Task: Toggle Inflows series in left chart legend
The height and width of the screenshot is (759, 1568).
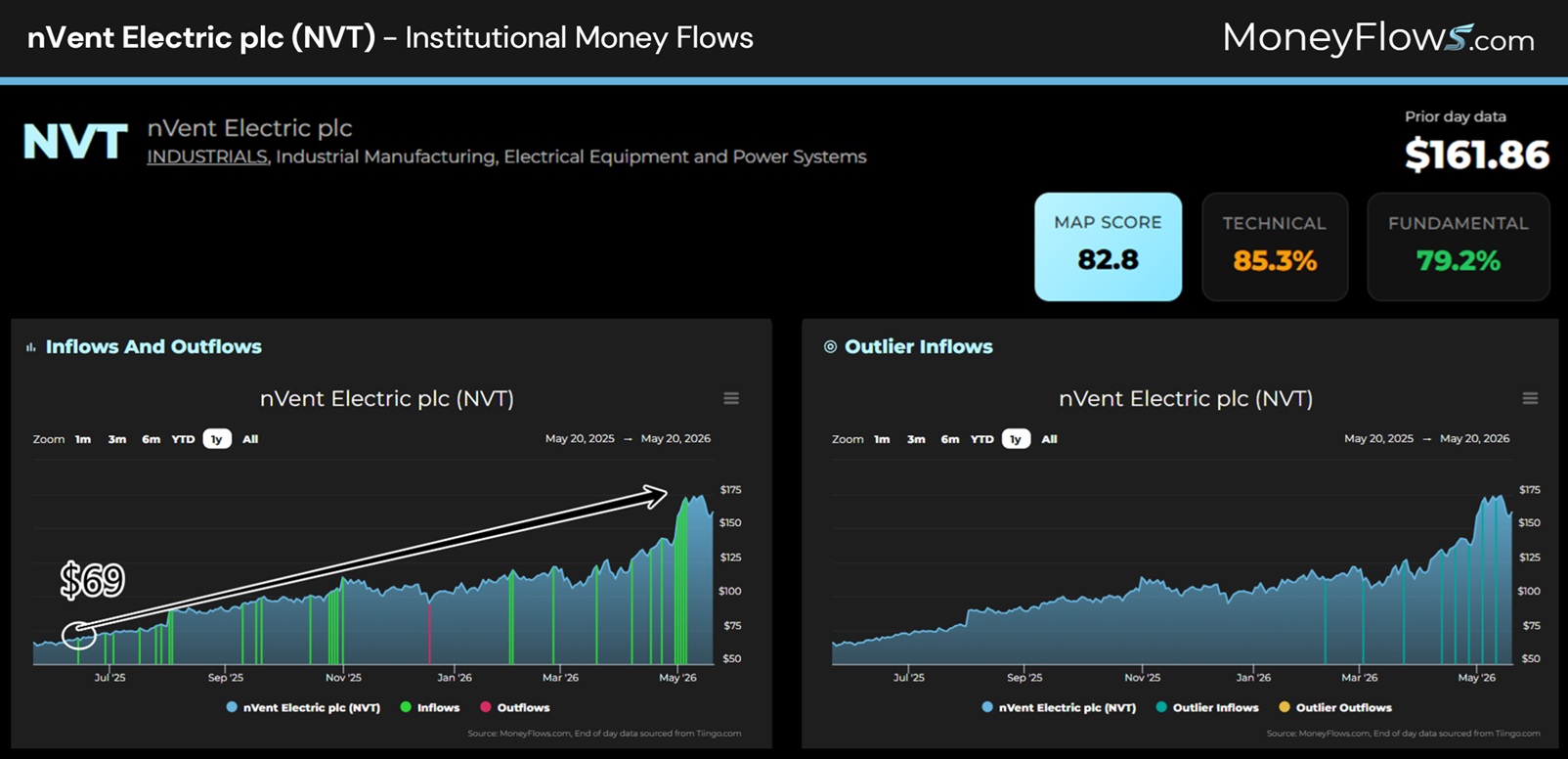Action: coord(430,707)
